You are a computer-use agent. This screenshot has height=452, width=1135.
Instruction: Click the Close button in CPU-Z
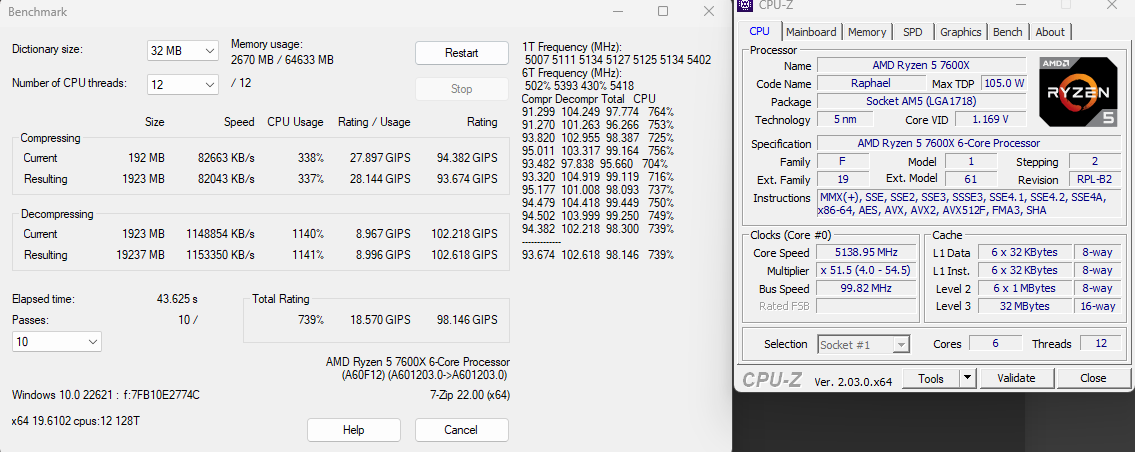[x=1093, y=378]
